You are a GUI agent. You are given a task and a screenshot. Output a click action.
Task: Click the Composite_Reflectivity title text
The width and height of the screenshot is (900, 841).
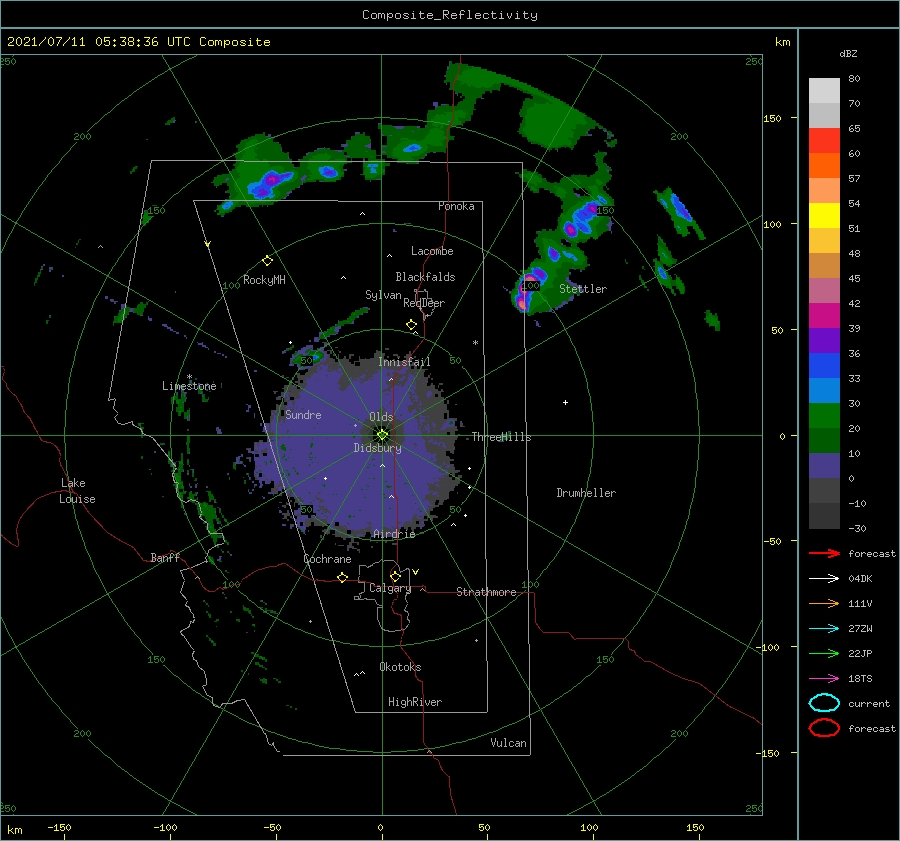(x=450, y=15)
